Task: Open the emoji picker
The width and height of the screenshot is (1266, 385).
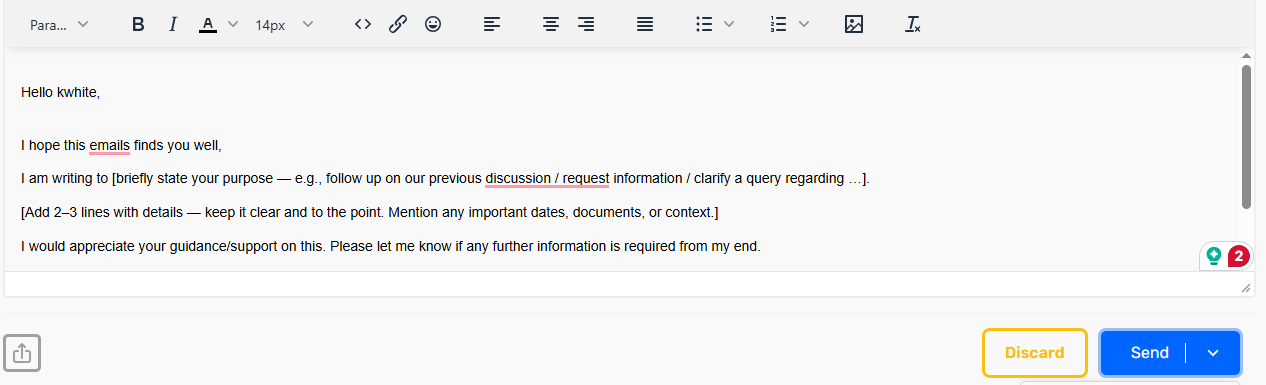Action: point(432,25)
